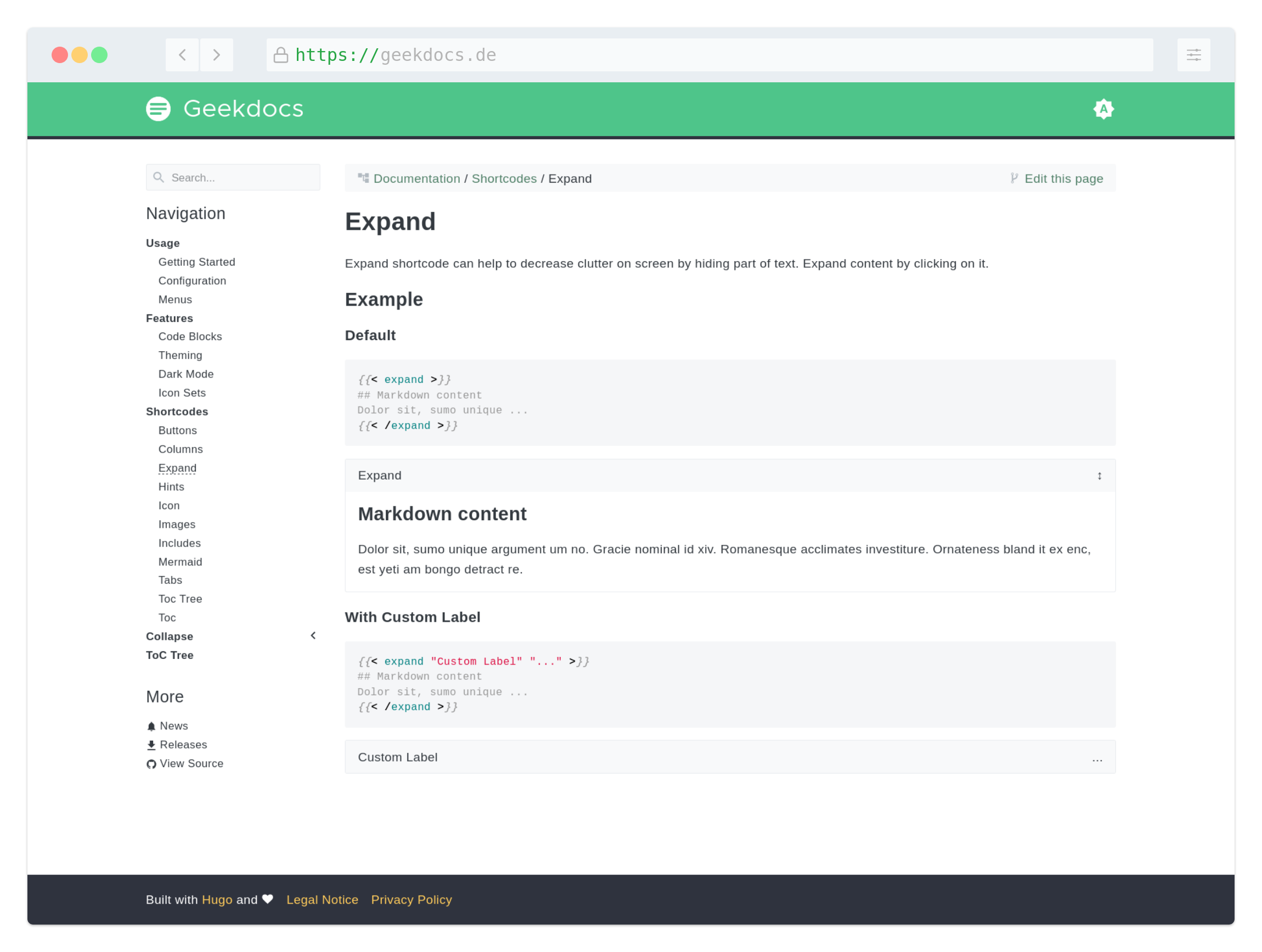This screenshot has height=952, width=1262.
Task: Open Documentation breadcrumb link
Action: (x=416, y=178)
